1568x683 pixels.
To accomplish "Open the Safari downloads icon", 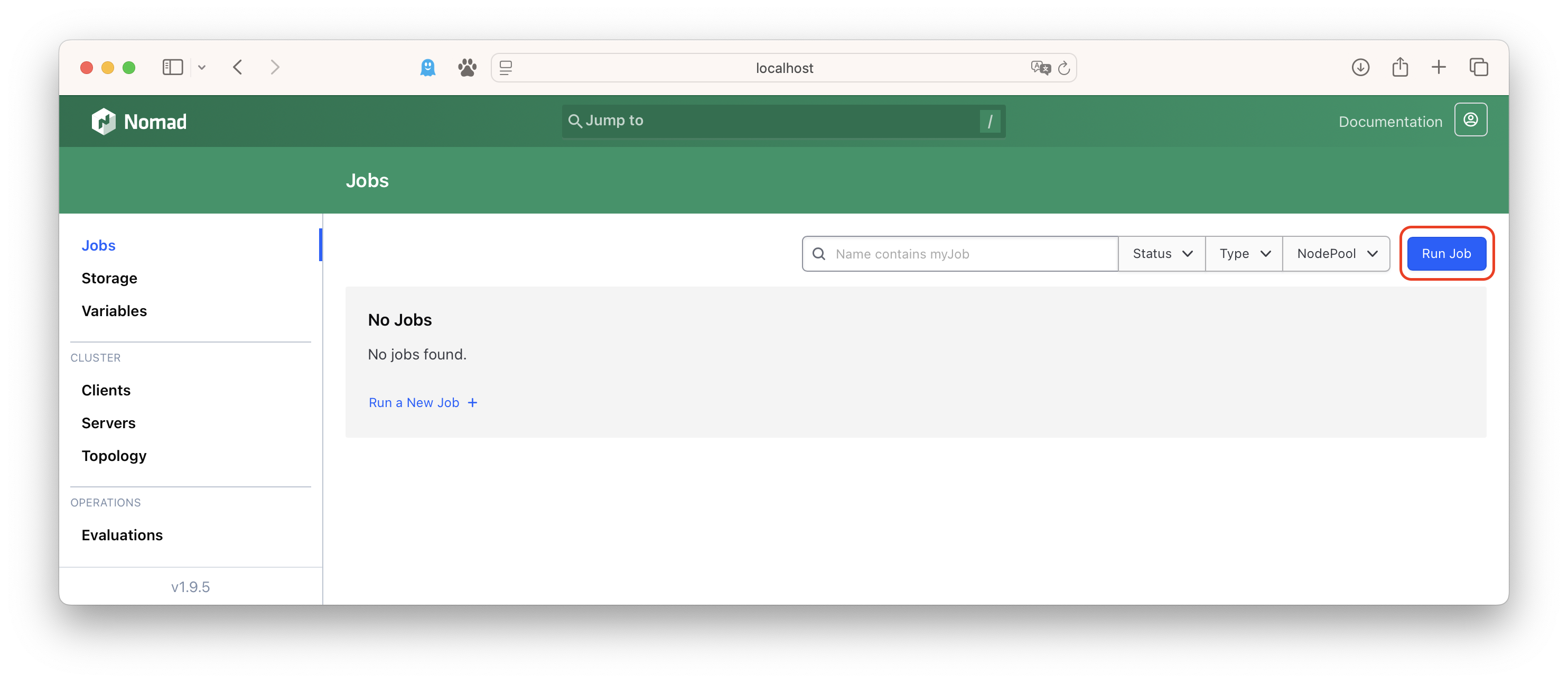I will tap(1360, 68).
